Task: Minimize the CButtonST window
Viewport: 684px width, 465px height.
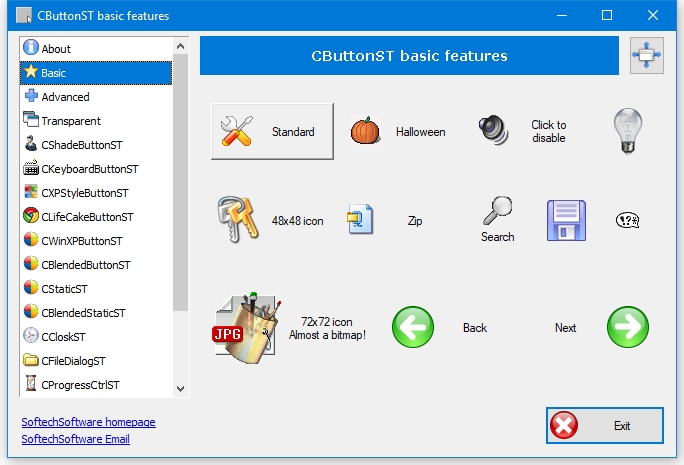Action: click(x=562, y=15)
